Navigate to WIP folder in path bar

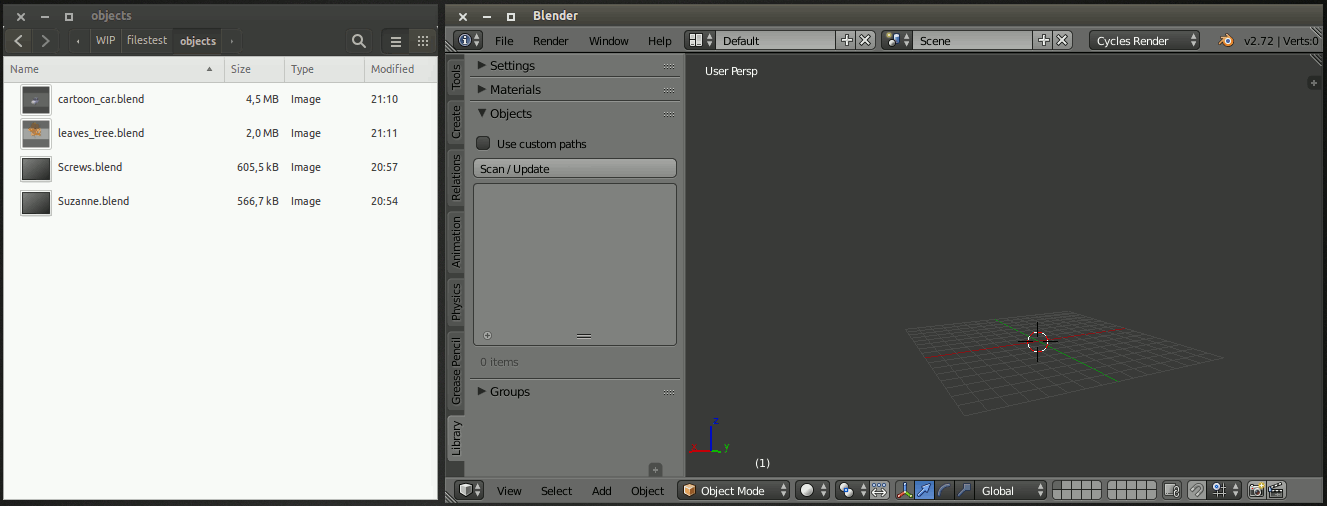(105, 41)
